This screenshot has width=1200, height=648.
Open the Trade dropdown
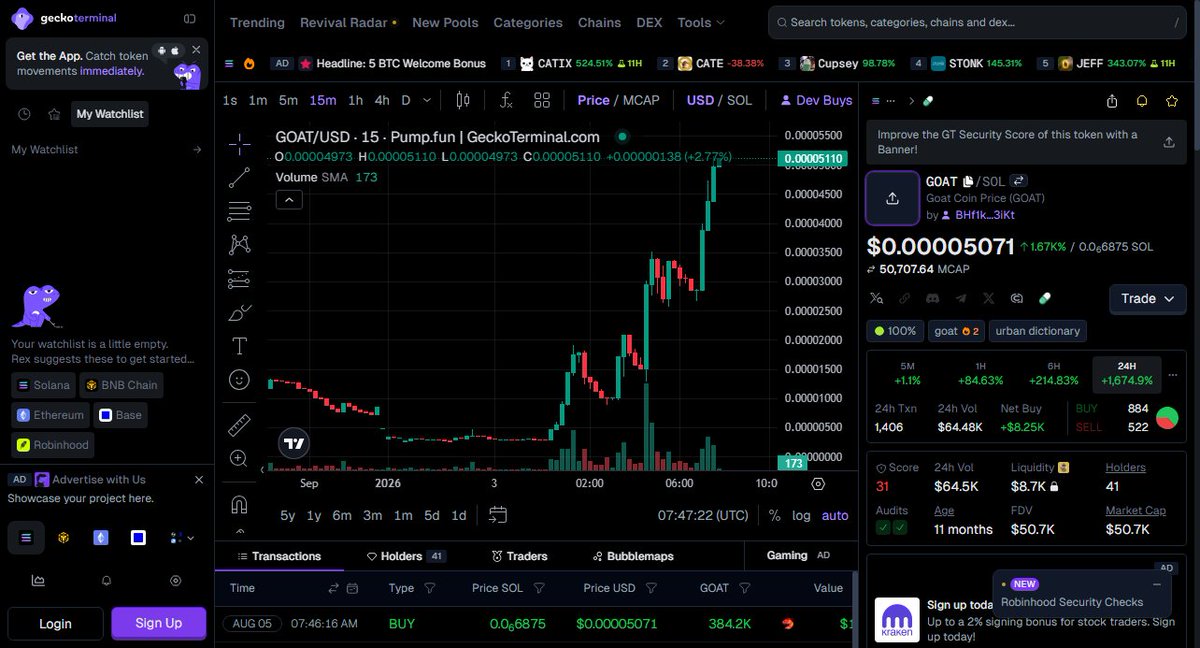tap(1148, 298)
